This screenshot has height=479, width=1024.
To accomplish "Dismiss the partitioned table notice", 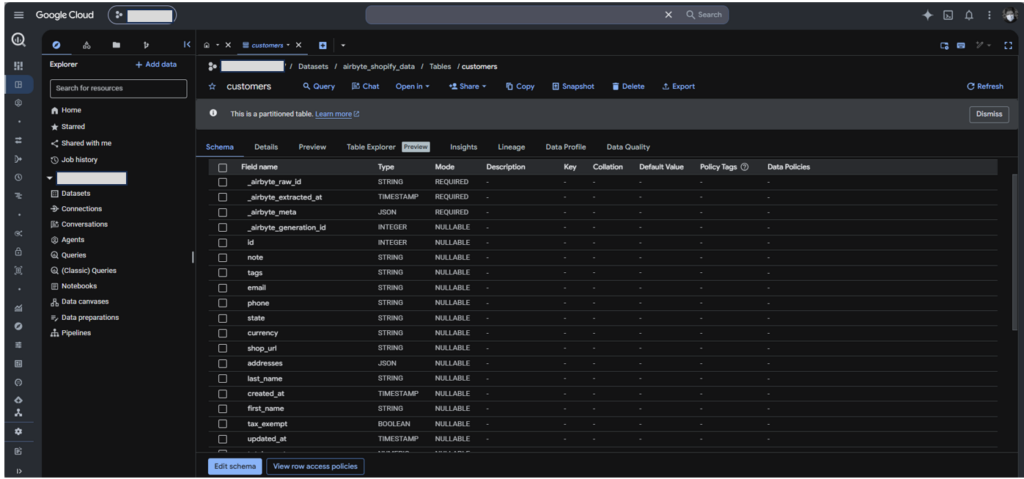I will pyautogui.click(x=989, y=114).
